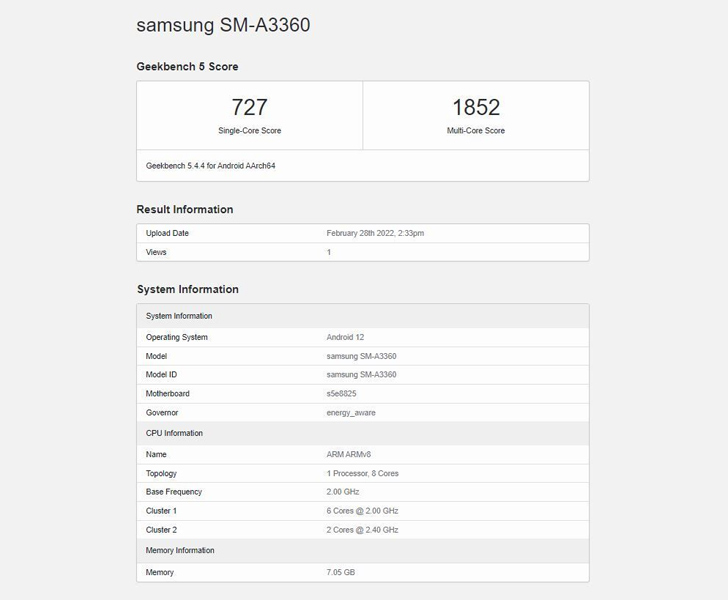Select the base frequency value '2.00 GHz'
Viewport: 728px width, 600px height.
point(343,492)
